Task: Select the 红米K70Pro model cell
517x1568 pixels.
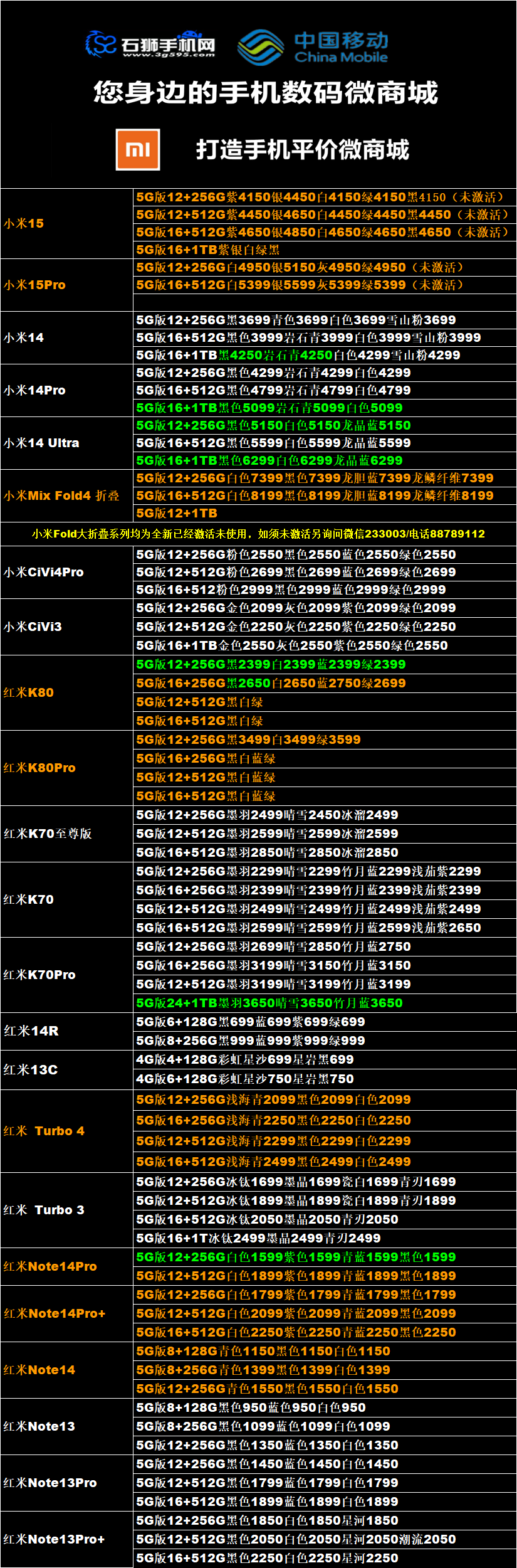Action: click(67, 975)
